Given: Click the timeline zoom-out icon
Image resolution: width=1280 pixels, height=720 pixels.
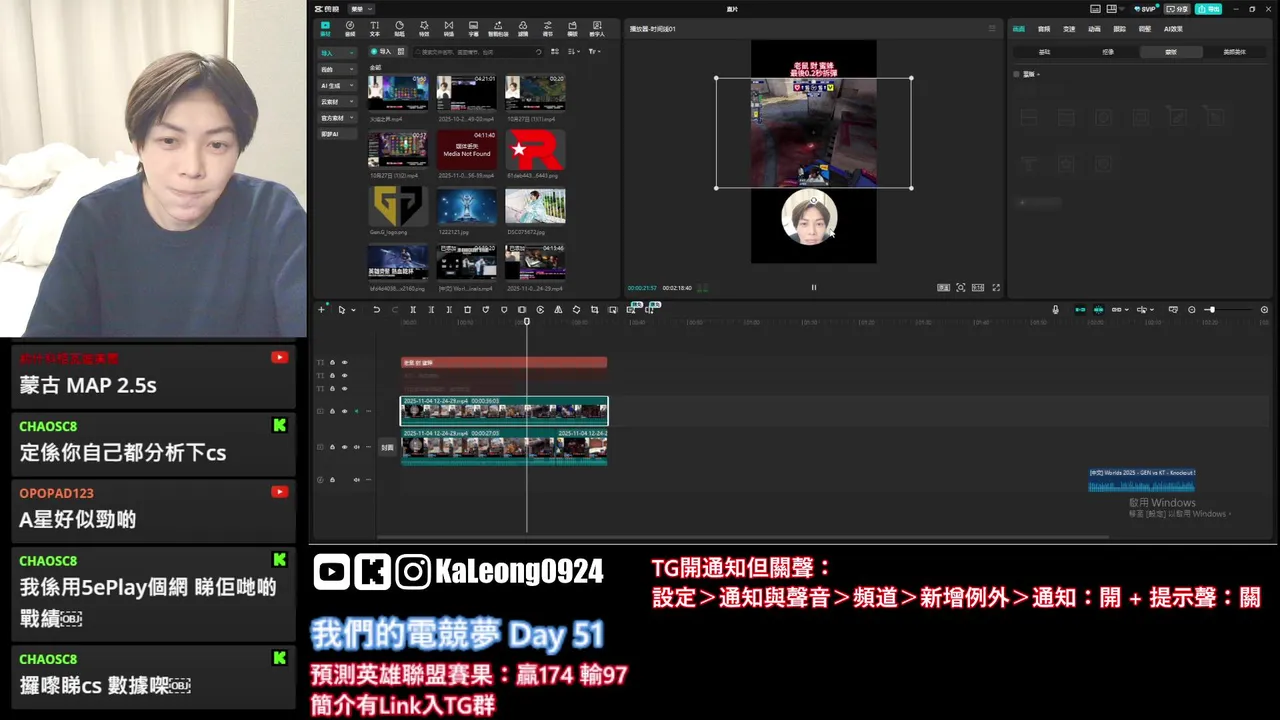Looking at the screenshot, I should click(1191, 310).
